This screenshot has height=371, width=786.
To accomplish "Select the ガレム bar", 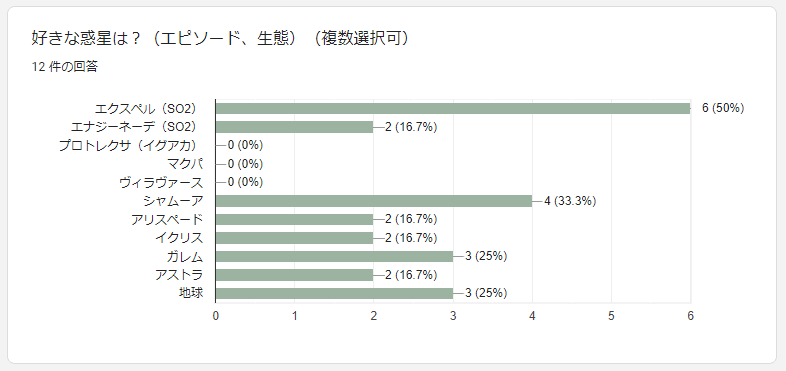I will pos(334,256).
